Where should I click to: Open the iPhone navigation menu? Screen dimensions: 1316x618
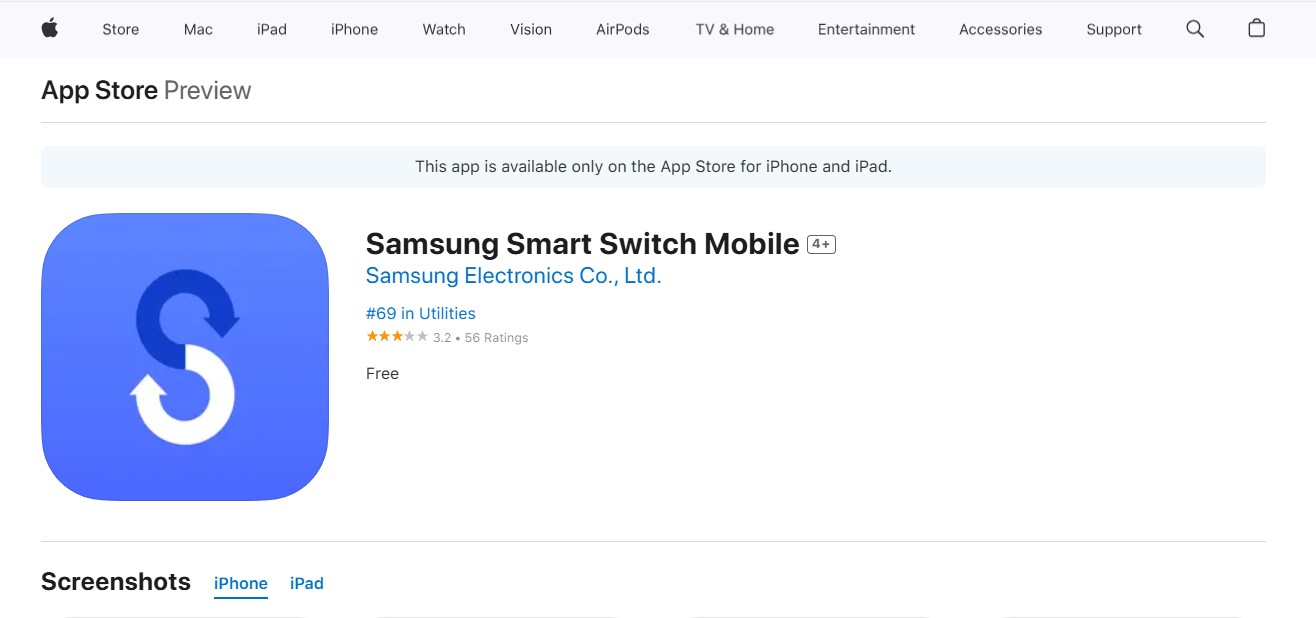pyautogui.click(x=355, y=29)
